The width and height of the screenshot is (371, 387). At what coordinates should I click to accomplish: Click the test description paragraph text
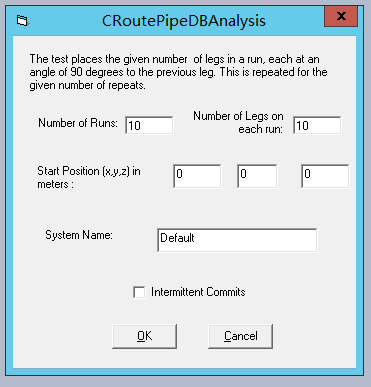pos(178,72)
